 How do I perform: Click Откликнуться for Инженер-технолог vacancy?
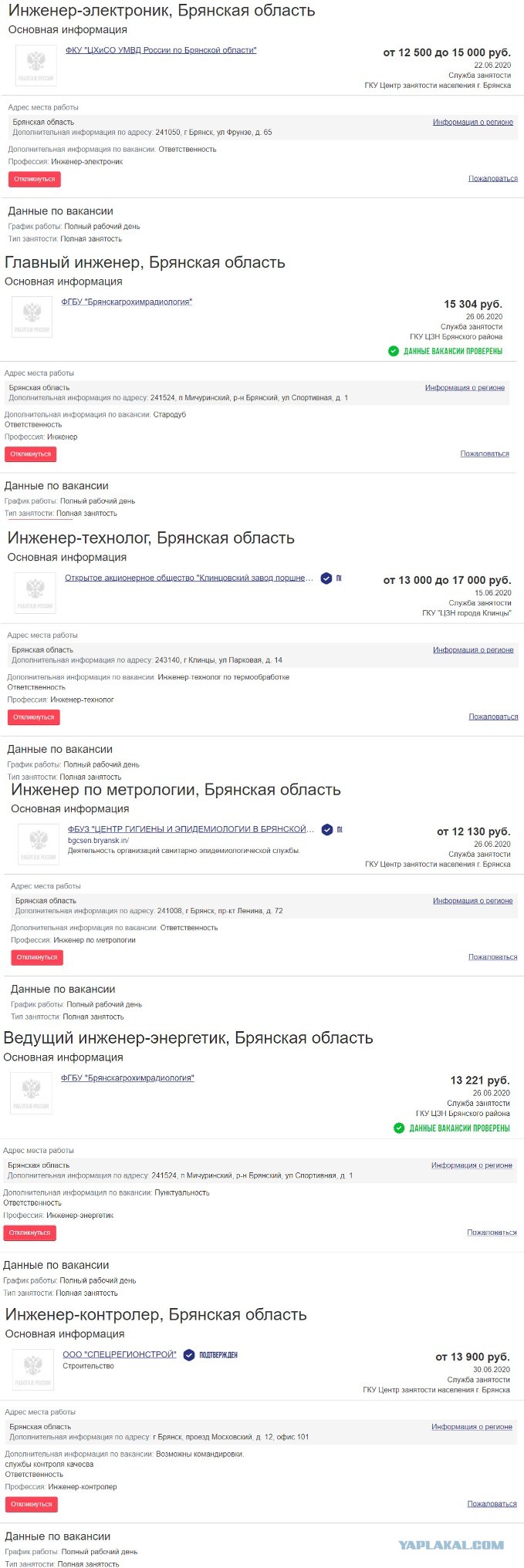pyautogui.click(x=33, y=717)
